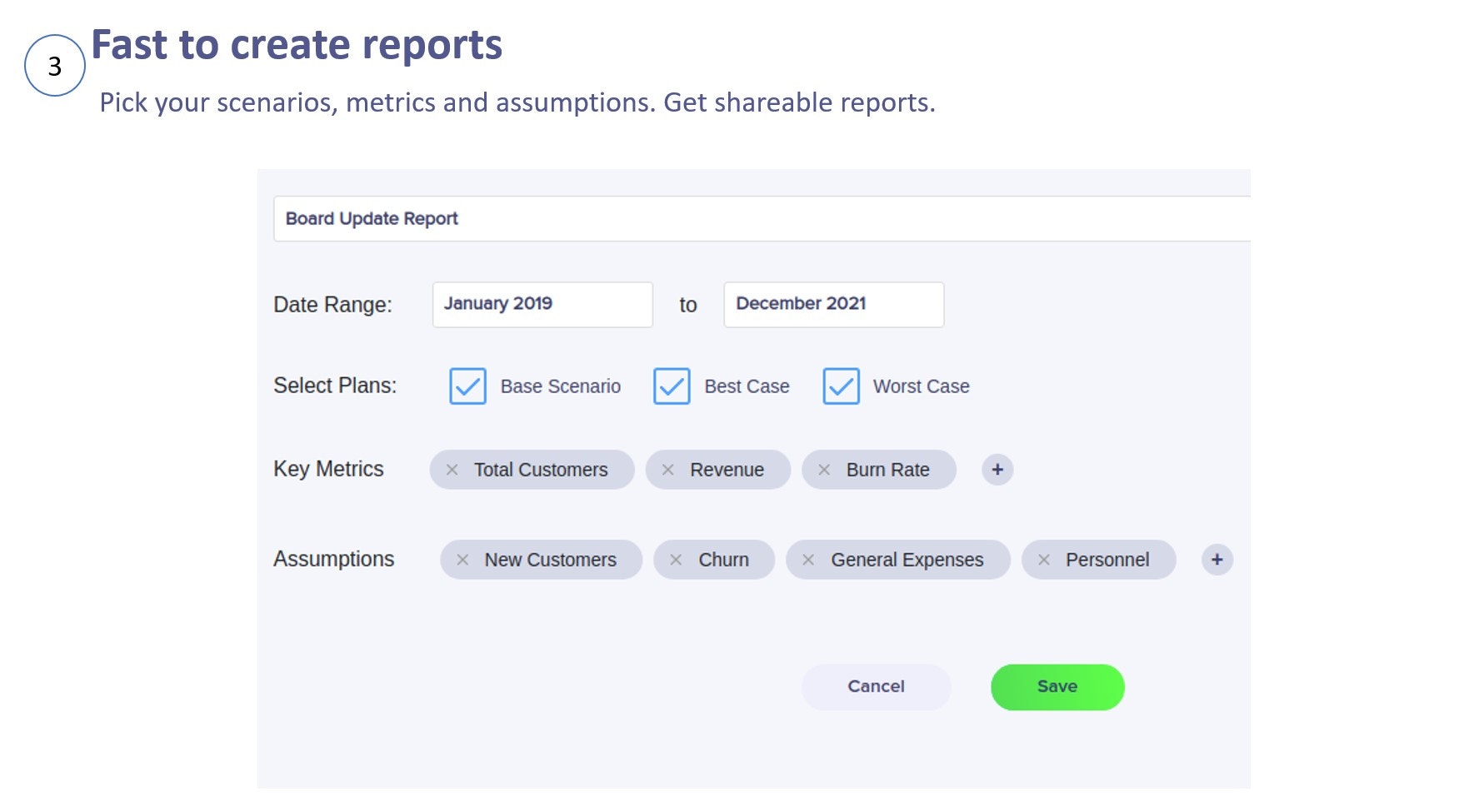Add a new key metric with plus
This screenshot has width=1464, height=812.
point(997,470)
